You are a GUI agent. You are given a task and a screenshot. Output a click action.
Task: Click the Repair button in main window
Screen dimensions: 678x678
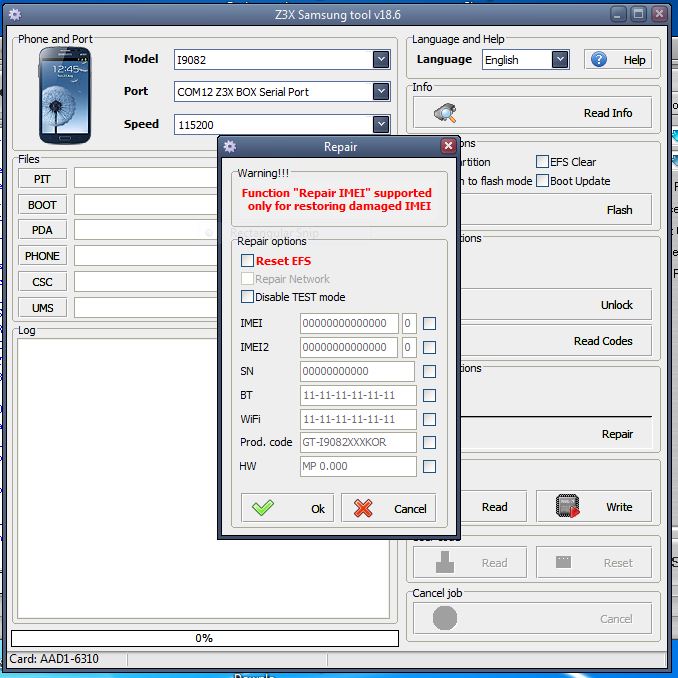pos(556,434)
